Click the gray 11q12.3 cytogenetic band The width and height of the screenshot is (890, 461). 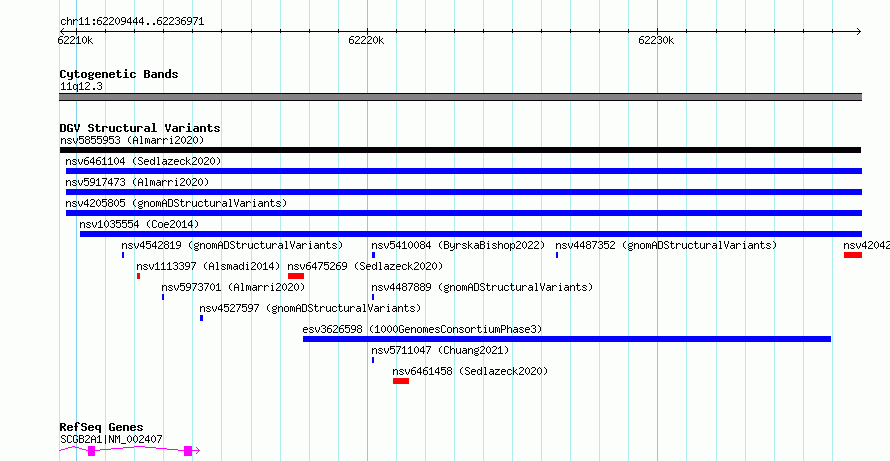pyautogui.click(x=460, y=97)
